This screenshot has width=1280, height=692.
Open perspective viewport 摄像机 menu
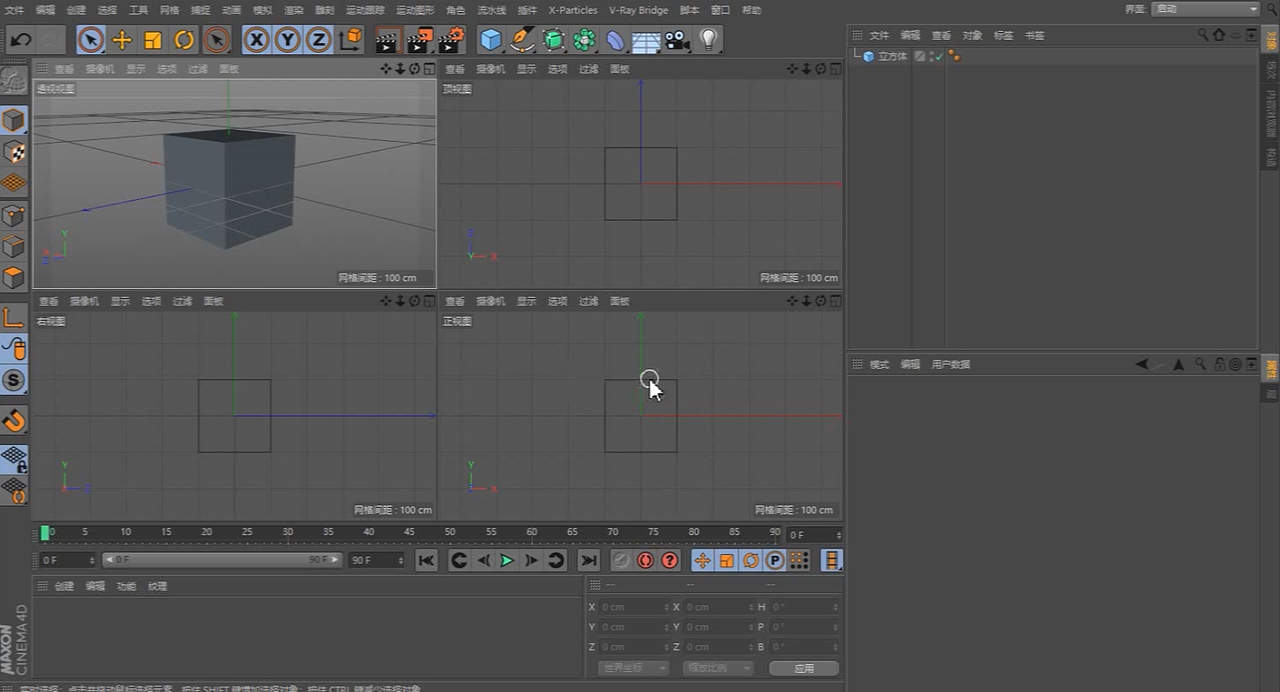[x=100, y=69]
